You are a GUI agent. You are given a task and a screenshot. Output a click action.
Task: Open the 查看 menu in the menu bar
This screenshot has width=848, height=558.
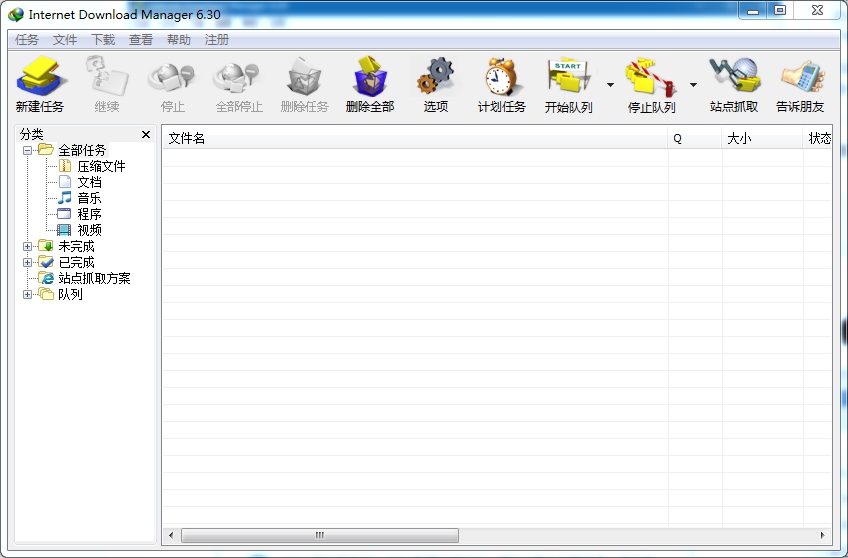(141, 40)
